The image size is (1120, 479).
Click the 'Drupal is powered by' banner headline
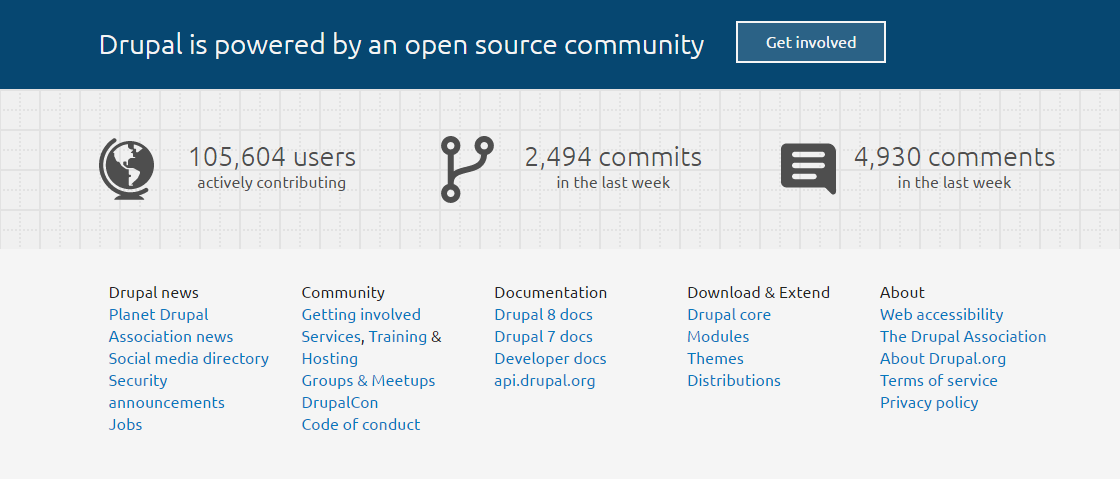point(401,45)
